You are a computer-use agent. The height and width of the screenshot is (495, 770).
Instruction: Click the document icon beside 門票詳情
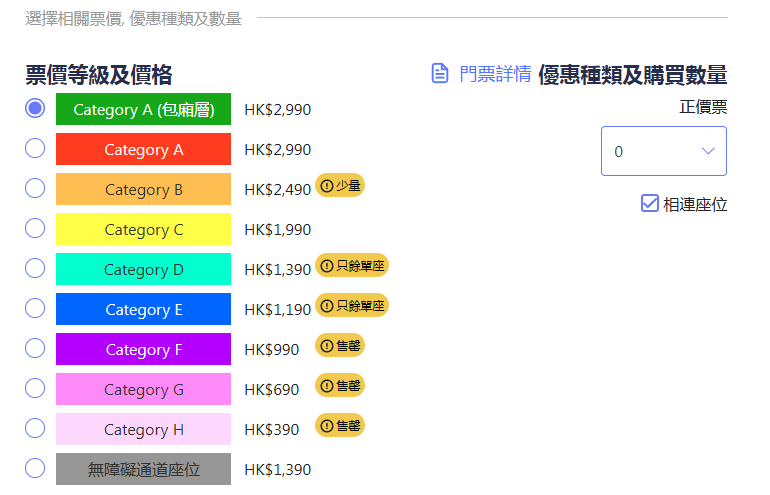click(440, 74)
